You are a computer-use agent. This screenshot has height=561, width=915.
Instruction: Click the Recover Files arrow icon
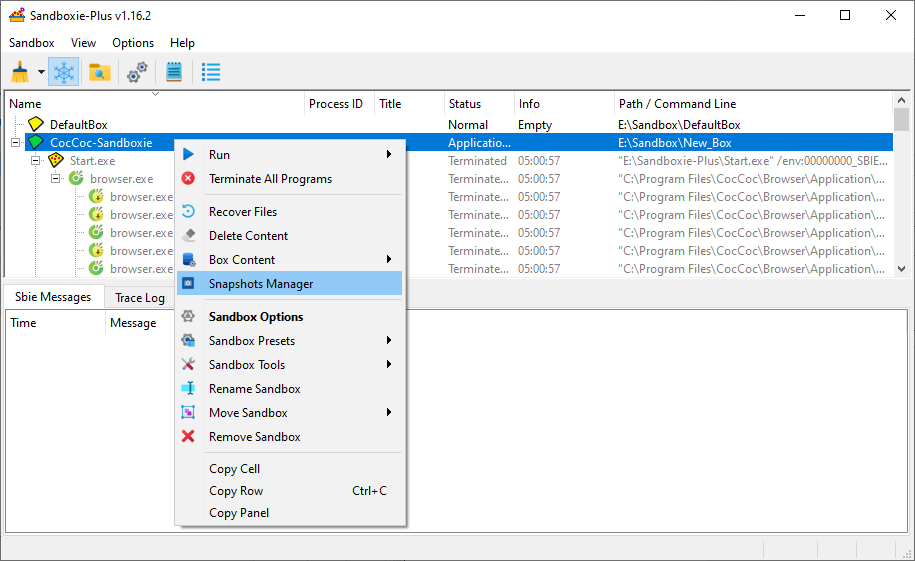tap(188, 211)
